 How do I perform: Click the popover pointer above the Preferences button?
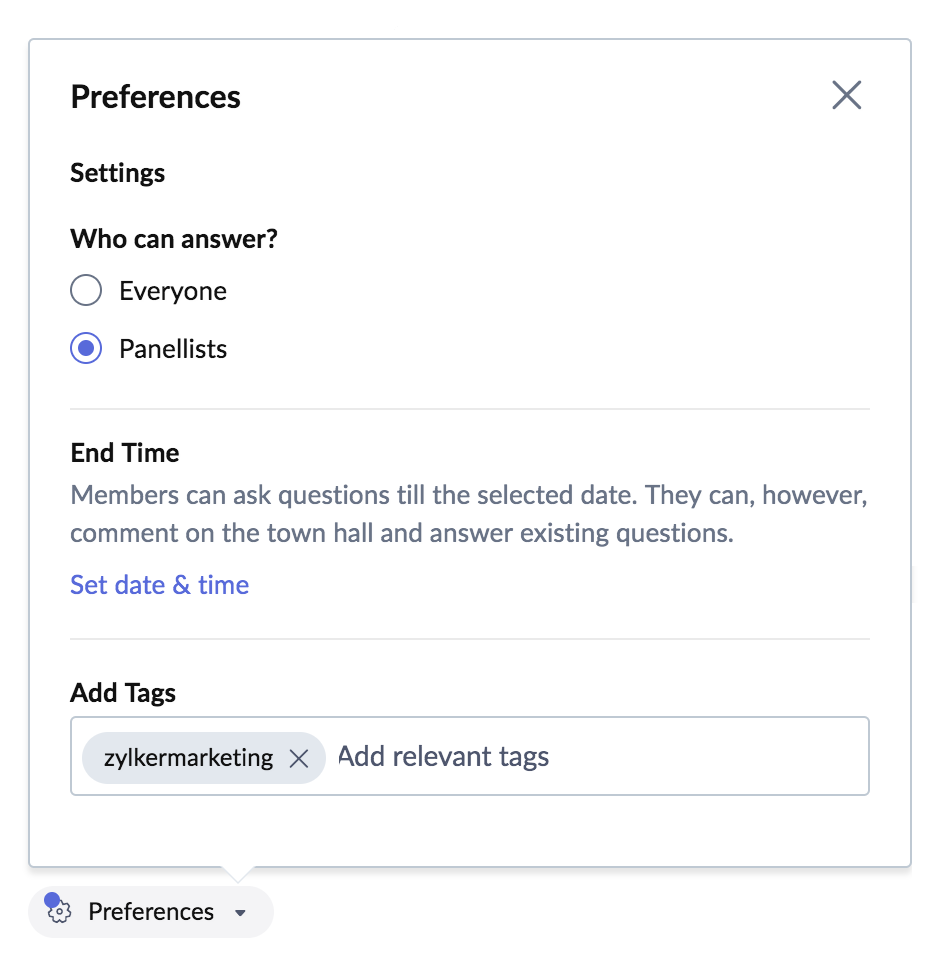[x=236, y=874]
